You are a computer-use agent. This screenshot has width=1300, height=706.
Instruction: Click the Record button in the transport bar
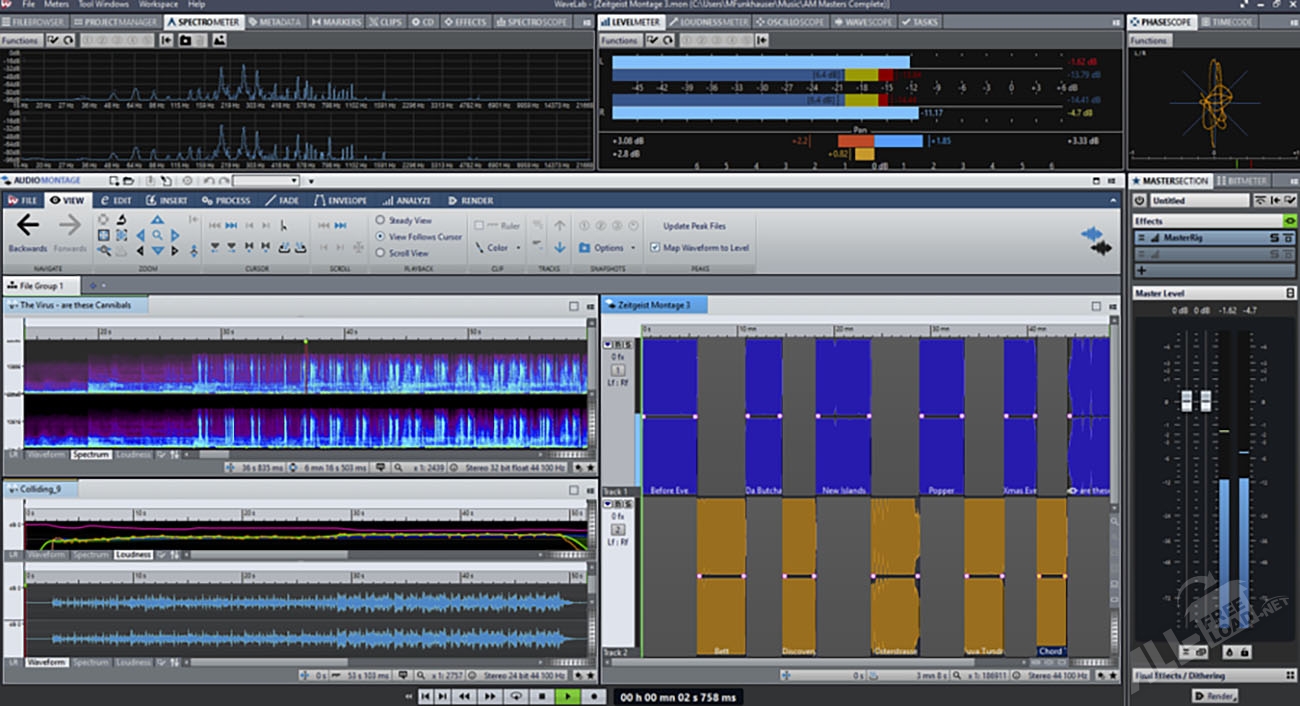tap(593, 696)
